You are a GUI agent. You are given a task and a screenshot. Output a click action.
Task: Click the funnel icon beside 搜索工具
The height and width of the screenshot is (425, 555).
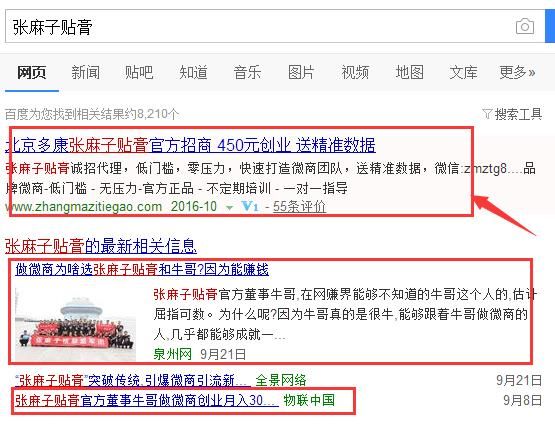tap(487, 114)
